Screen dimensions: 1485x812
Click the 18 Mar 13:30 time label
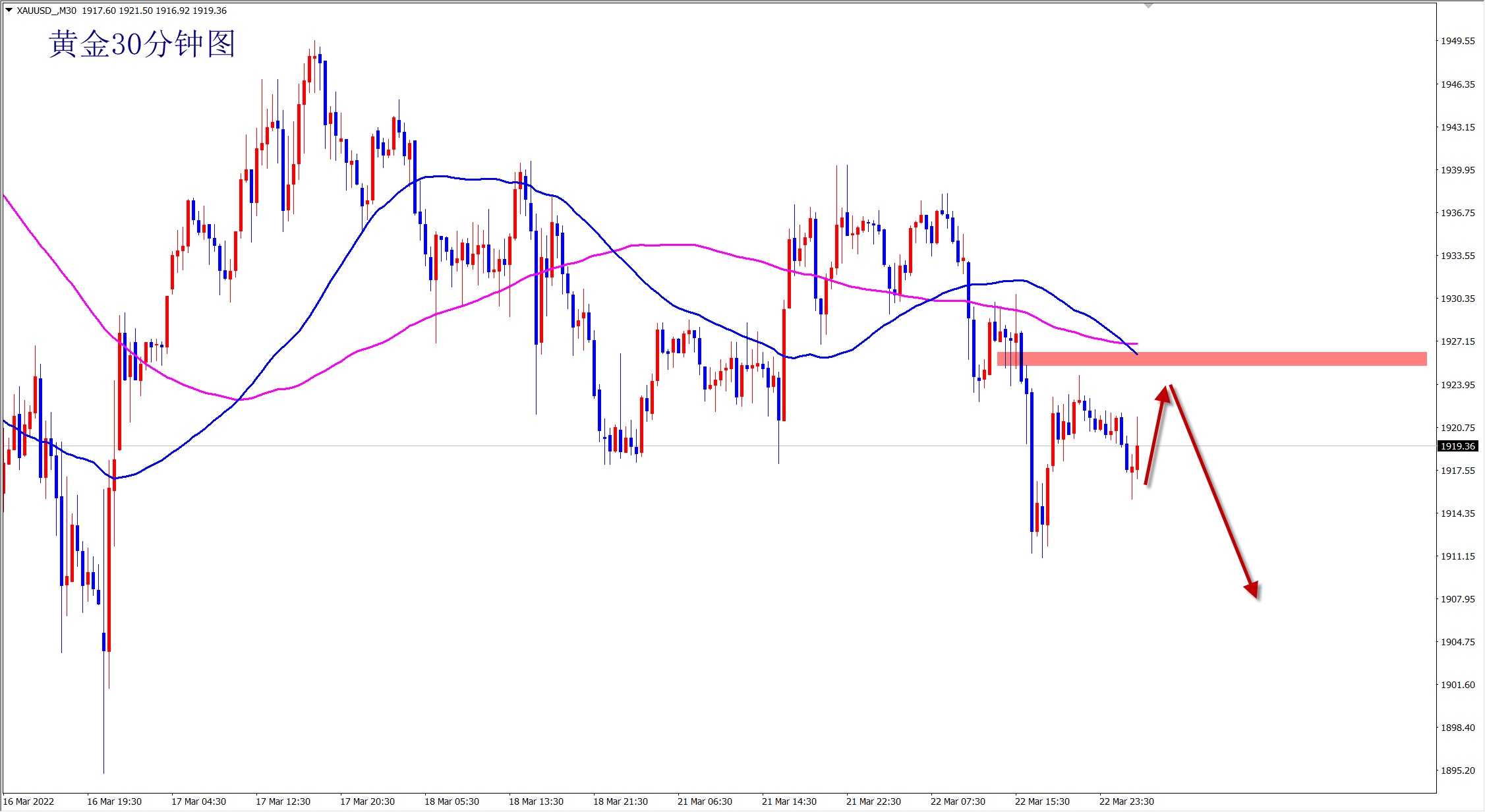click(x=536, y=801)
